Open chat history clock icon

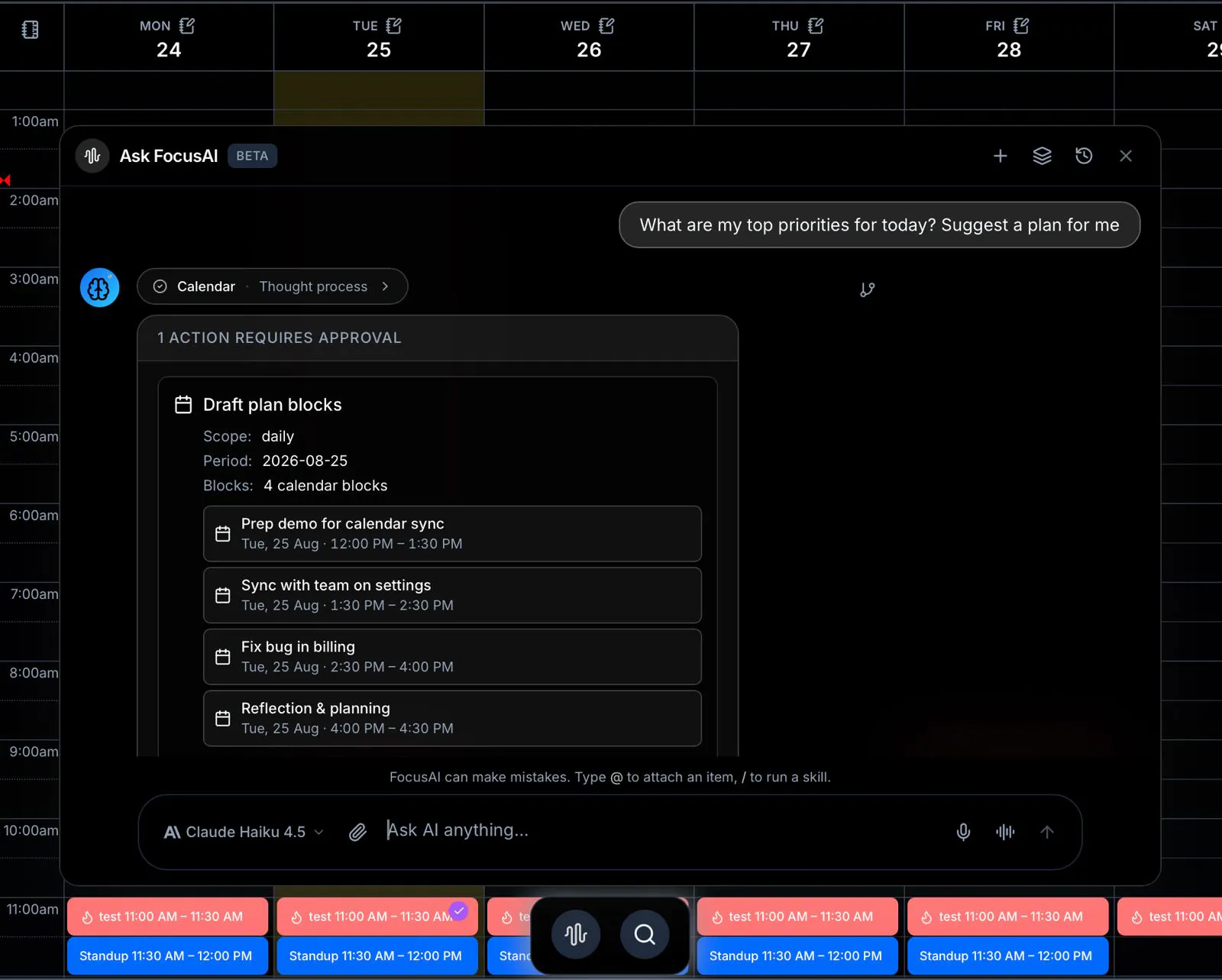[x=1084, y=156]
